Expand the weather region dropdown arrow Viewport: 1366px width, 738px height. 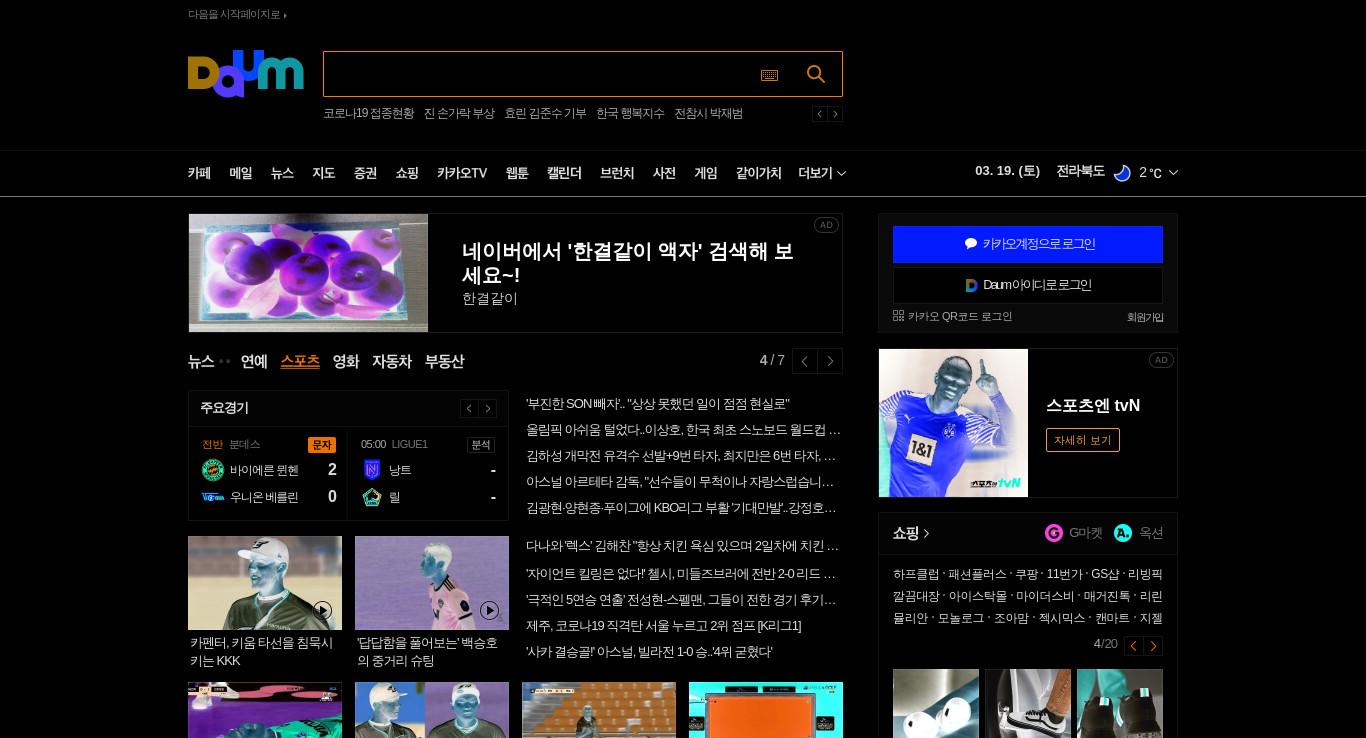tap(1173, 173)
